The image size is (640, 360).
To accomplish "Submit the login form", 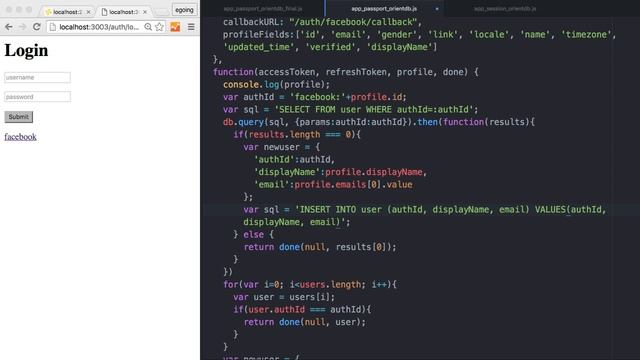I will point(18,117).
